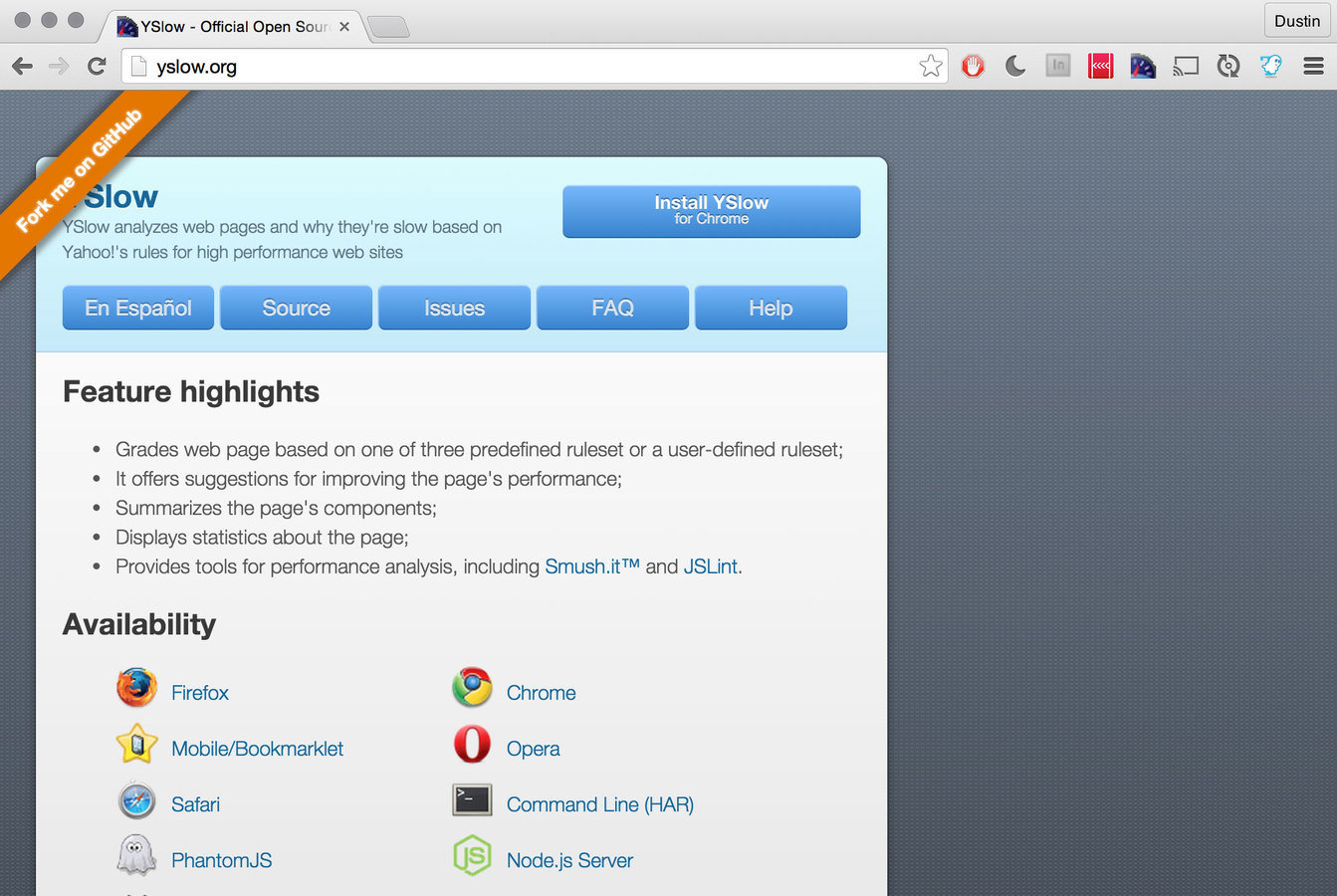Open the PhantomJS link
The height and width of the screenshot is (896, 1337).
(x=221, y=860)
